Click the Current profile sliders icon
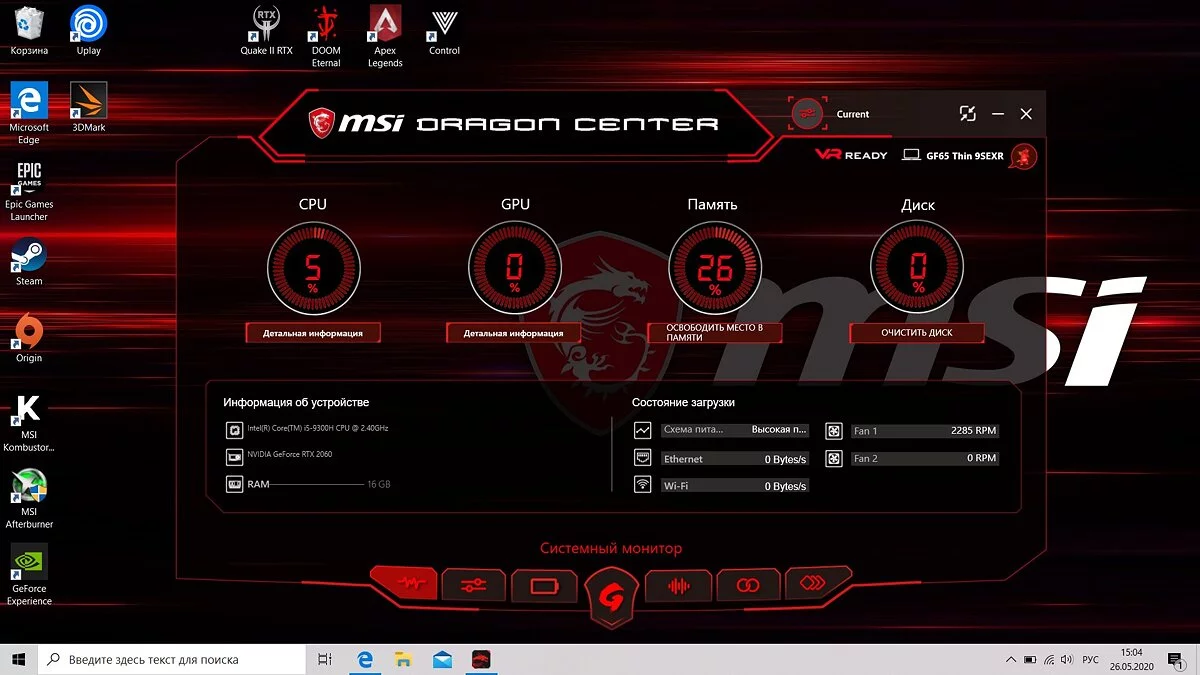Viewport: 1200px width, 675px height. pos(807,114)
